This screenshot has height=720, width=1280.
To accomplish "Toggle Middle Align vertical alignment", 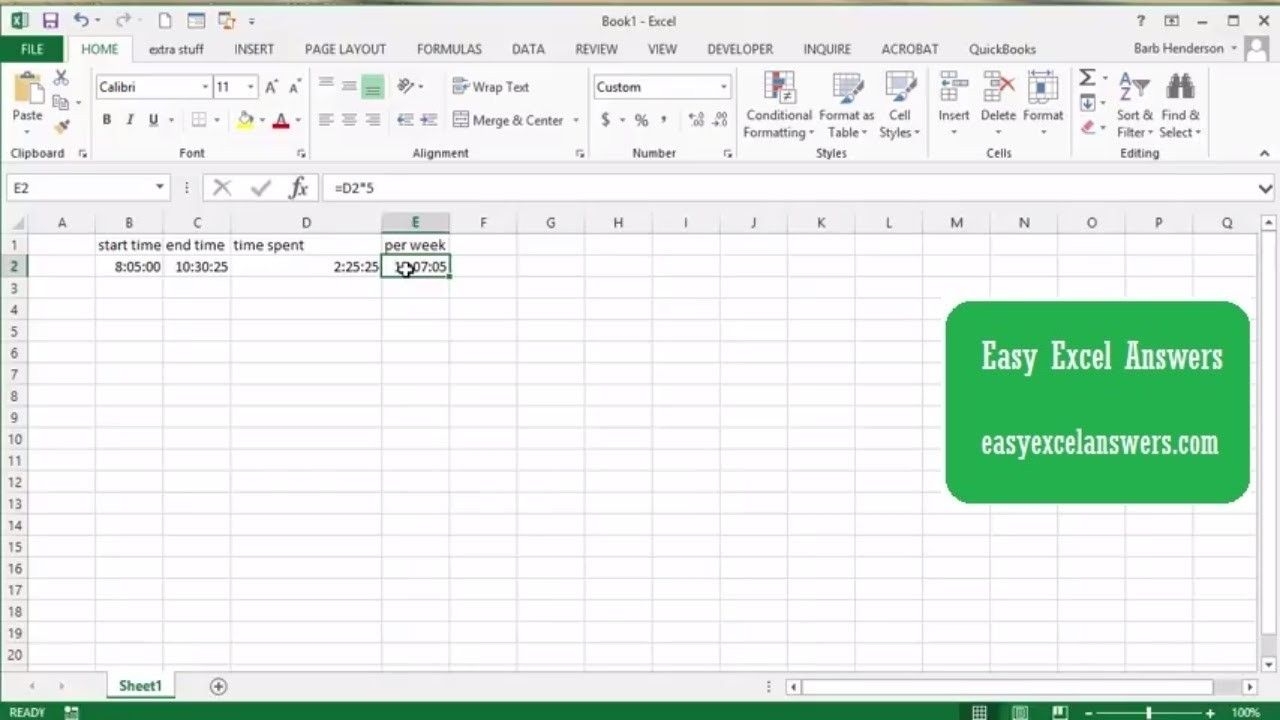I will click(349, 86).
